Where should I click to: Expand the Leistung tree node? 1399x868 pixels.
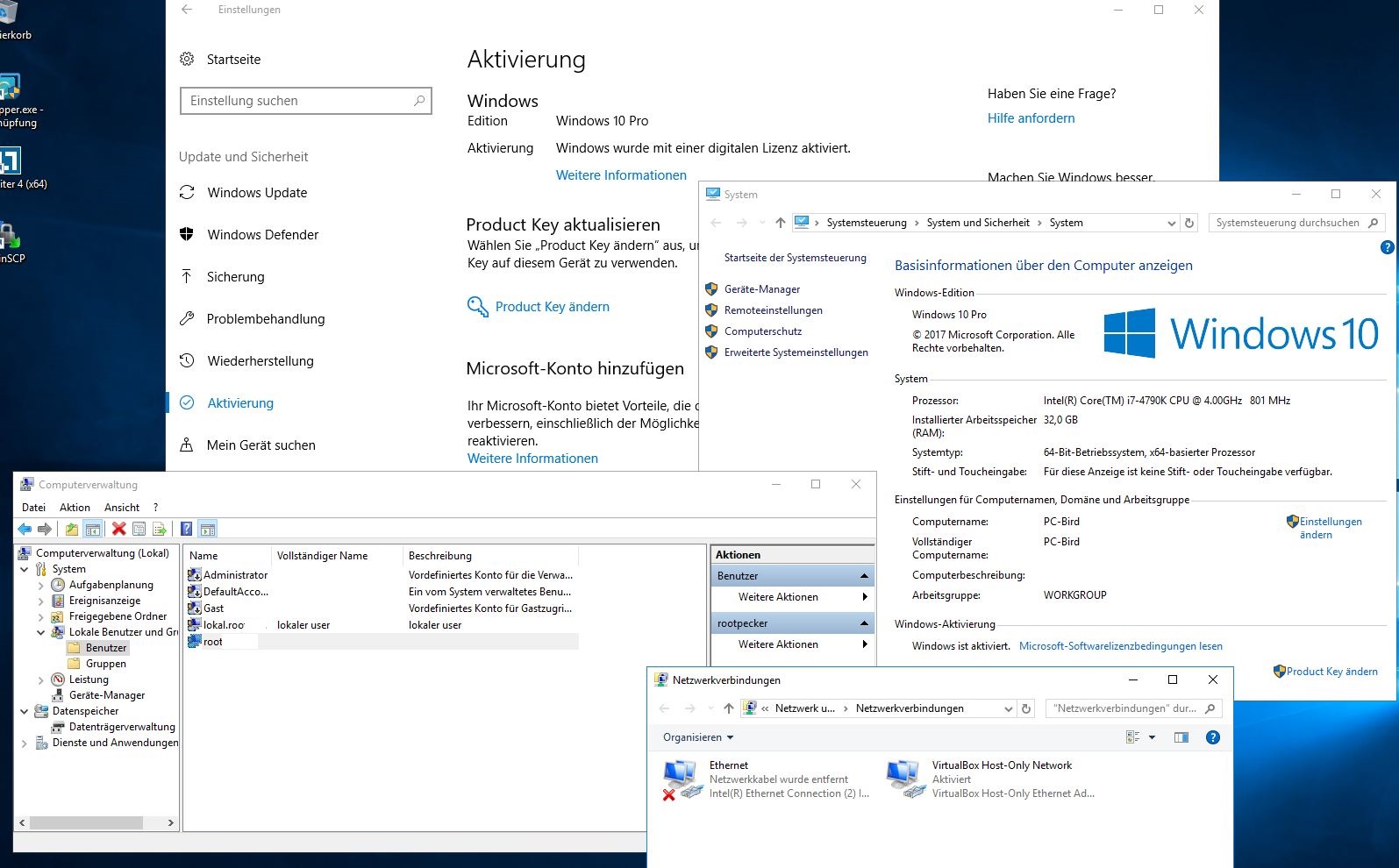point(41,679)
